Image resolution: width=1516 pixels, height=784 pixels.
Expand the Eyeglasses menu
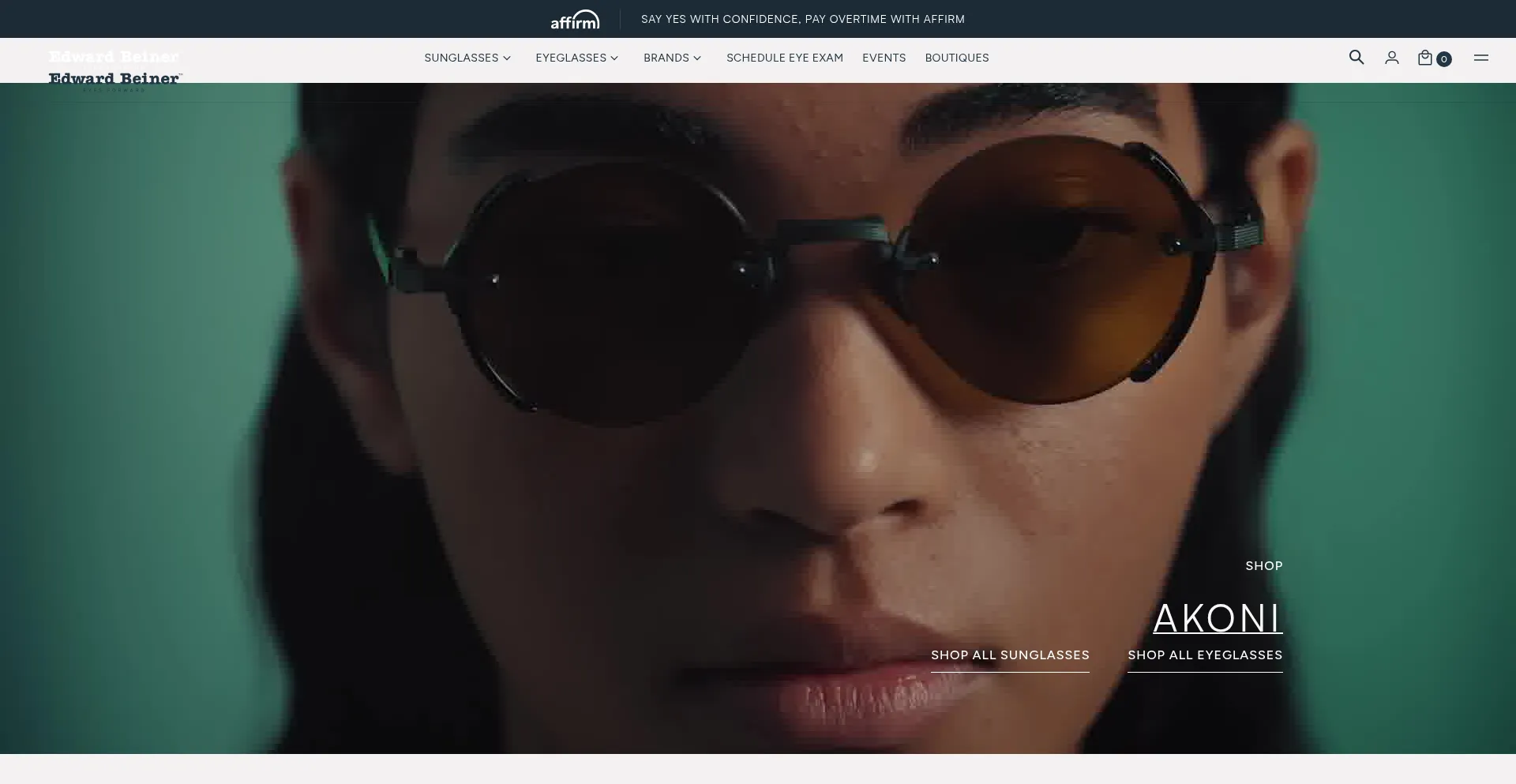coord(576,58)
